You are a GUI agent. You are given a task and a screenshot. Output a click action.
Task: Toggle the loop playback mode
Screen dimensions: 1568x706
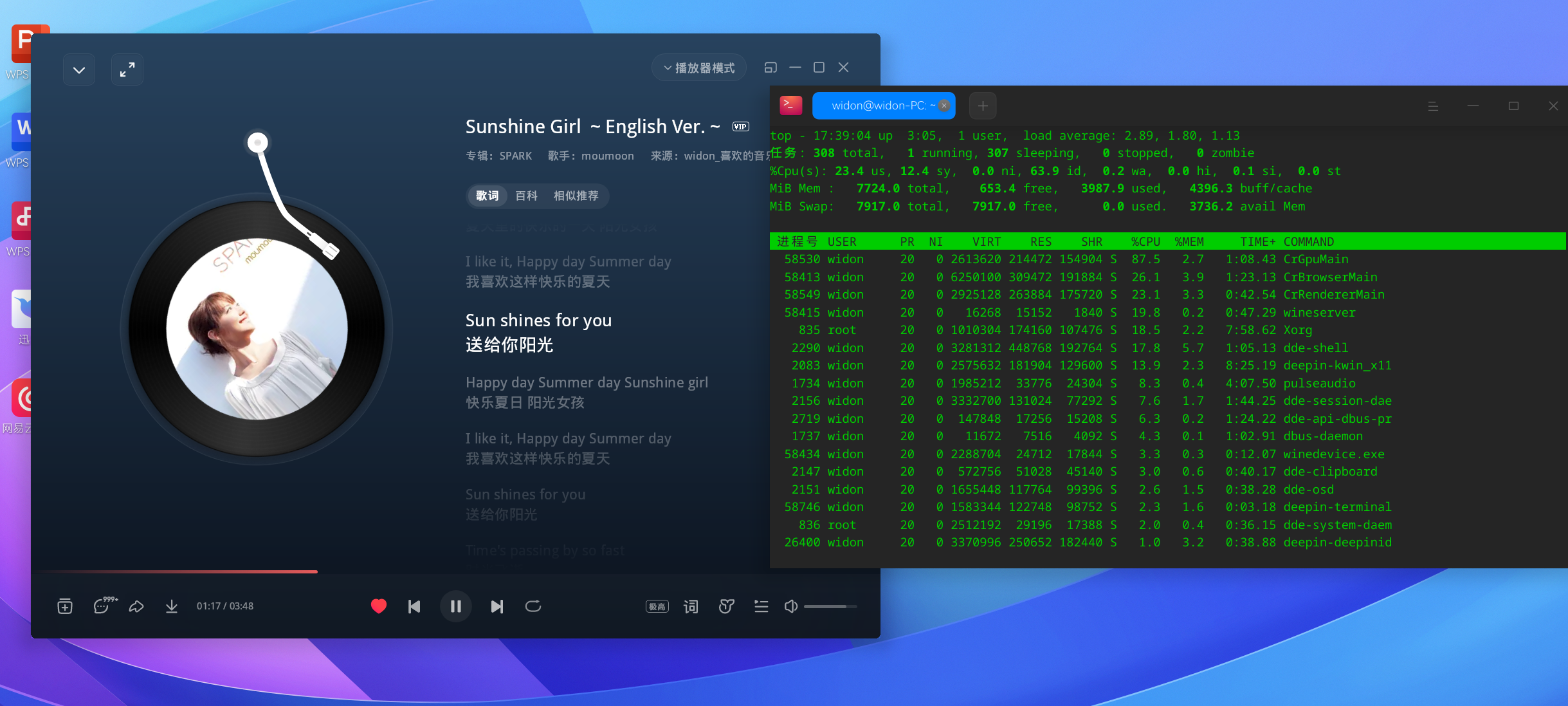click(533, 606)
